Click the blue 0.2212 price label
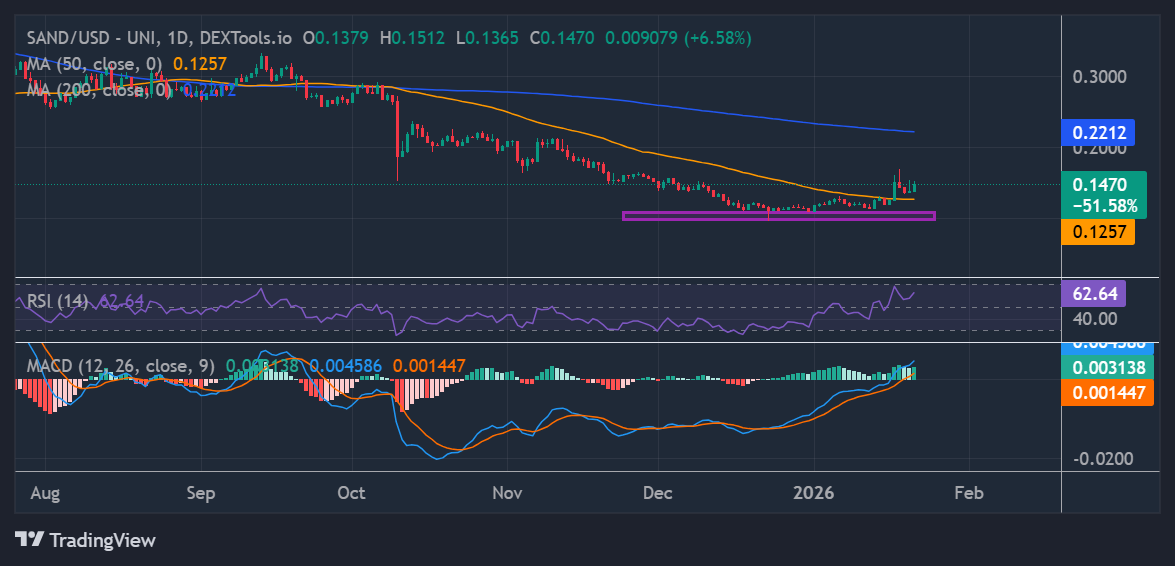 [1099, 132]
